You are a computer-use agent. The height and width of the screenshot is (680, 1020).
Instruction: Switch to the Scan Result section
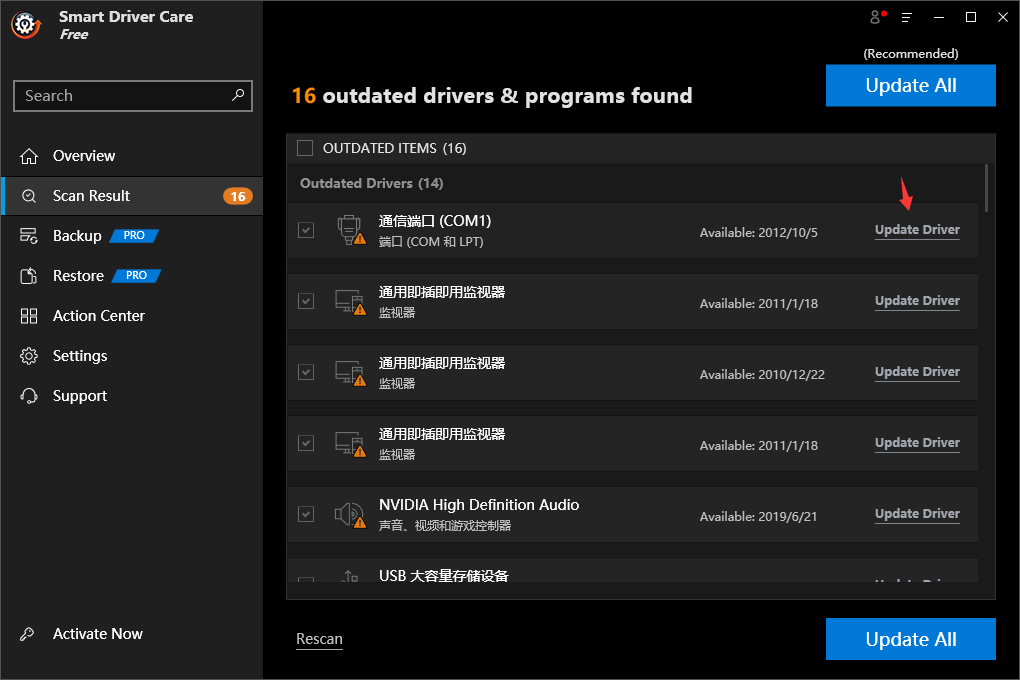[x=133, y=196]
